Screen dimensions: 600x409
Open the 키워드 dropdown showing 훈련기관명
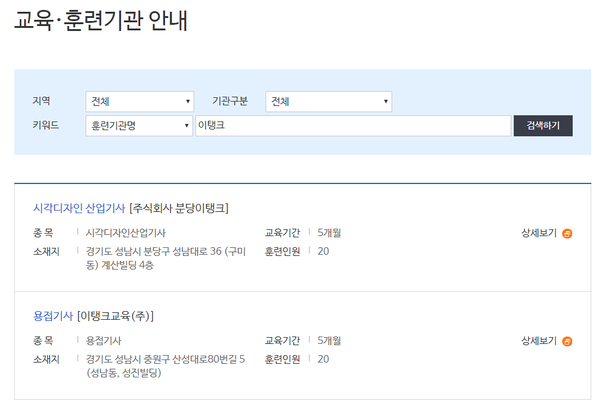(139, 125)
